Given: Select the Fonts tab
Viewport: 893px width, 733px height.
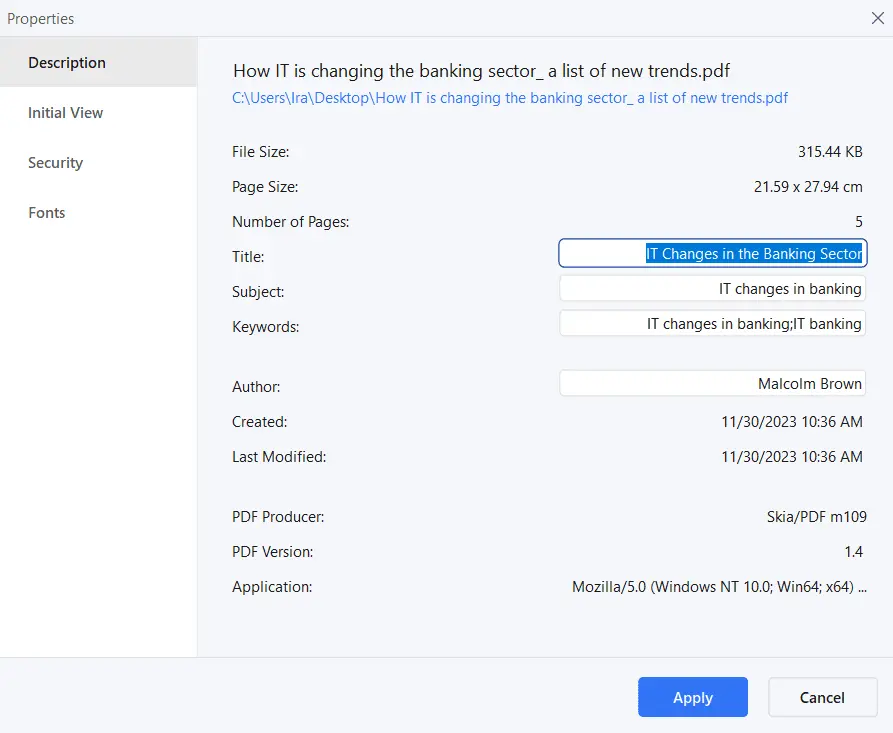Looking at the screenshot, I should (x=46, y=212).
